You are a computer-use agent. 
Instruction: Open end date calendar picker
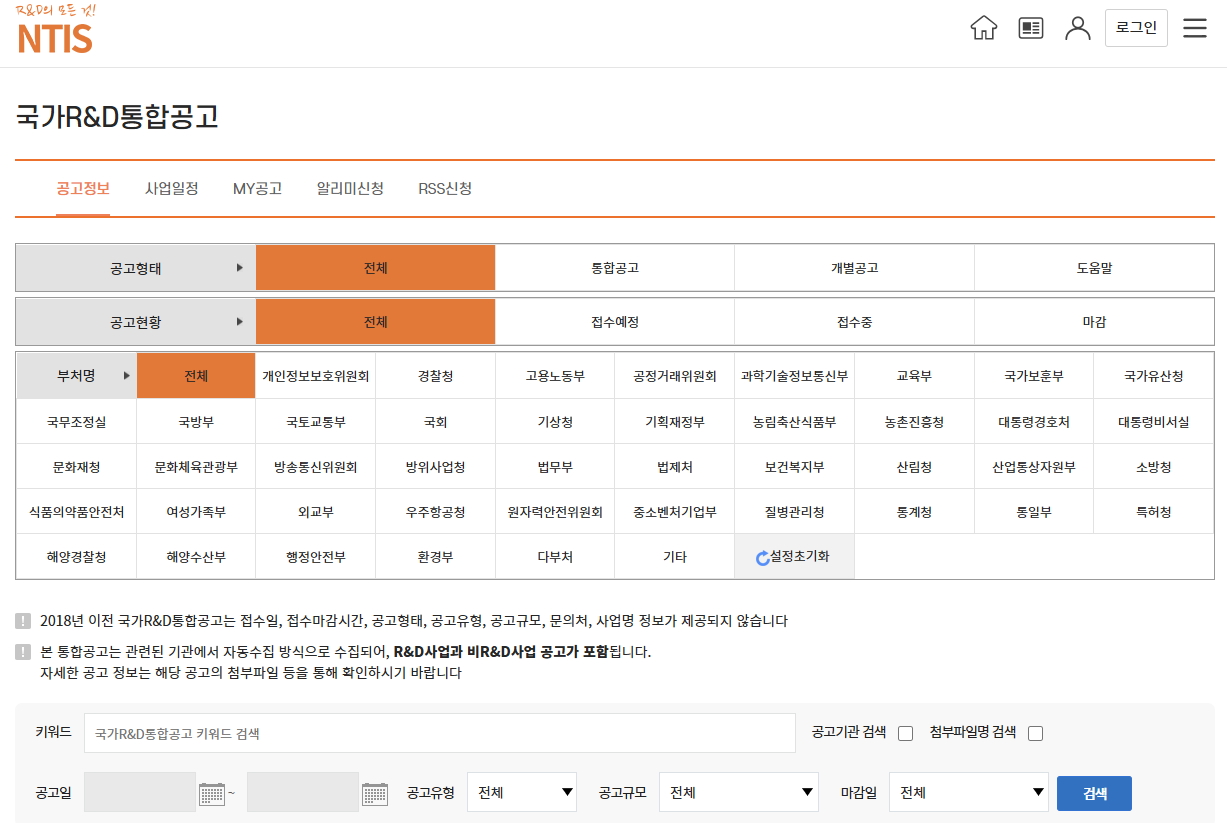click(x=374, y=794)
